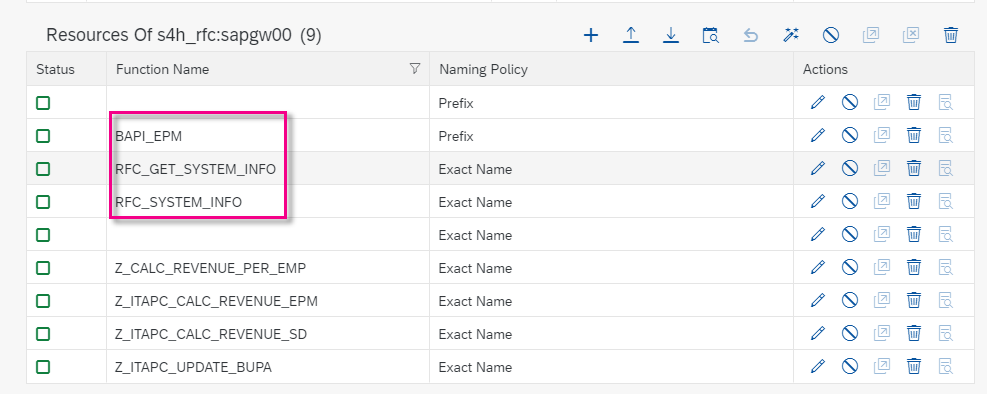Disable the Z_ITAPC_CALC_REVENUE_SD resource
The width and height of the screenshot is (987, 394).
(x=850, y=333)
